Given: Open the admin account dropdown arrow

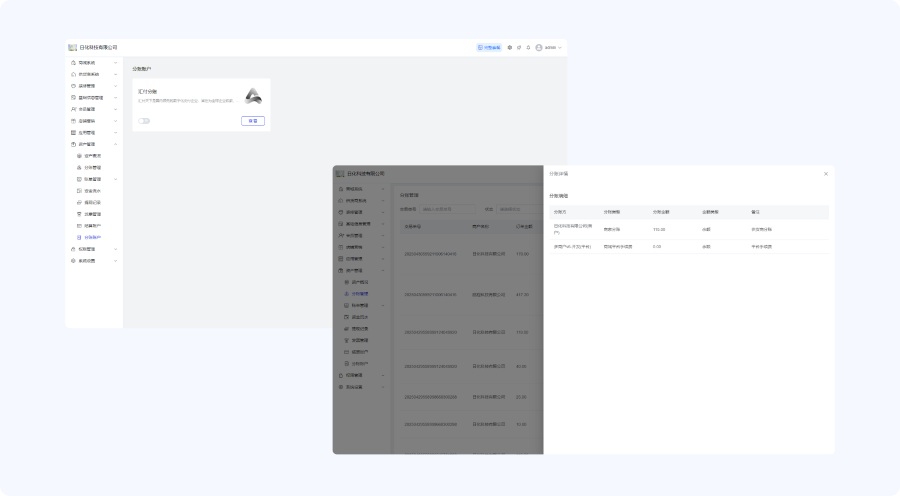Looking at the screenshot, I should click(x=560, y=47).
